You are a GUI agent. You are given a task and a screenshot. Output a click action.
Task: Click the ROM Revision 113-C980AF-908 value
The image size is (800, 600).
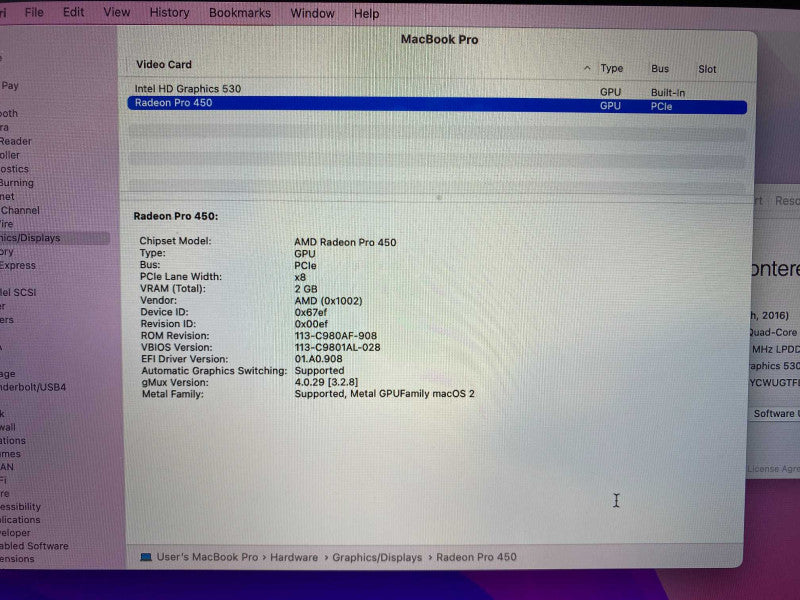pos(336,336)
